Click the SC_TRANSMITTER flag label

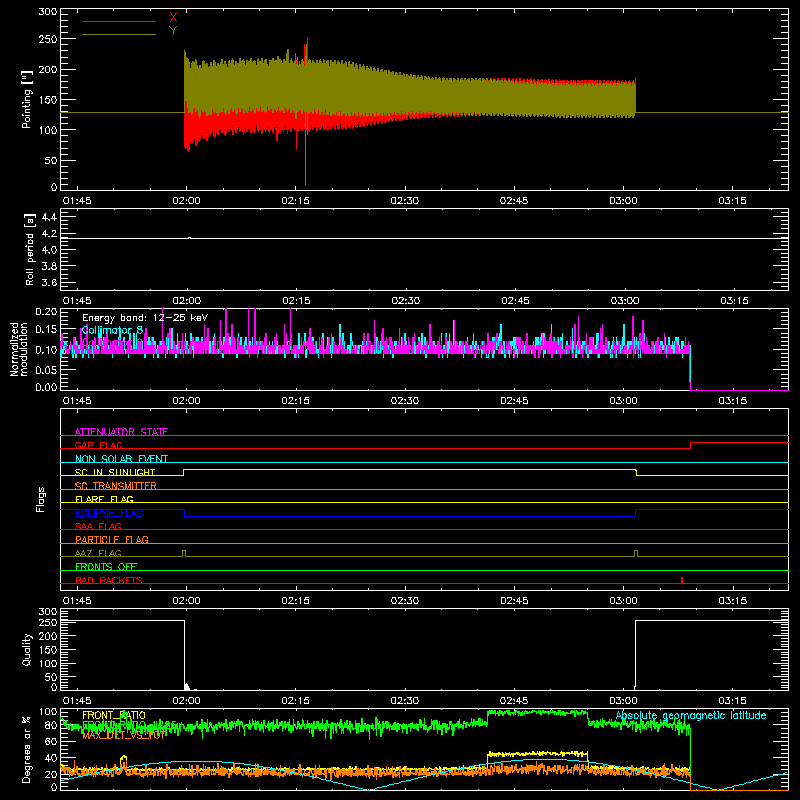click(x=116, y=485)
